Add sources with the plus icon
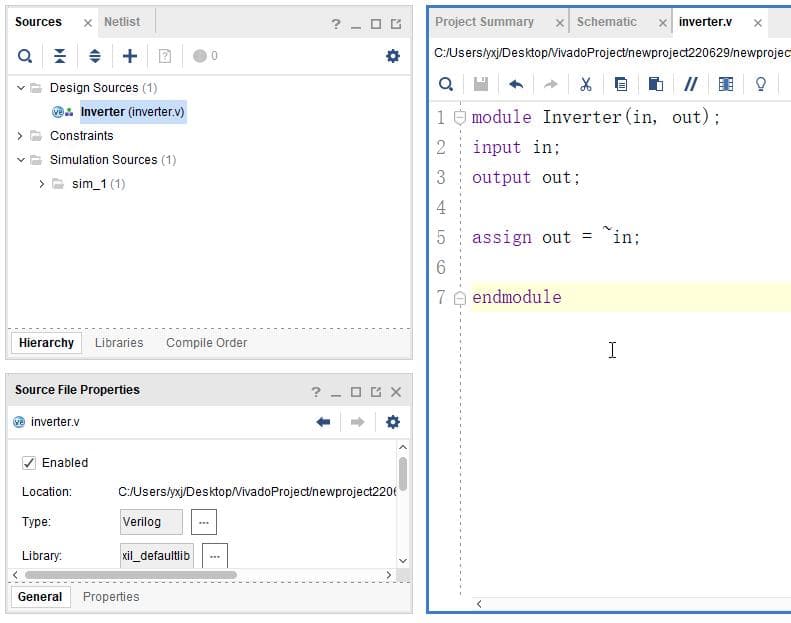The height and width of the screenshot is (623, 791). (x=130, y=56)
